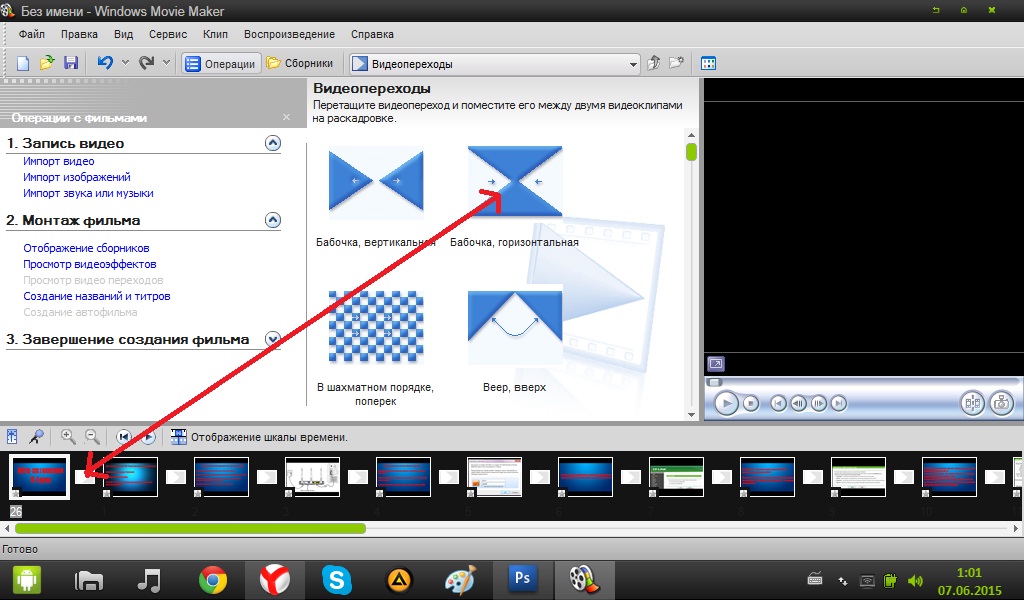Viewport: 1024px width, 600px height.
Task: Select the router image clip on the storyboard
Action: (x=312, y=477)
